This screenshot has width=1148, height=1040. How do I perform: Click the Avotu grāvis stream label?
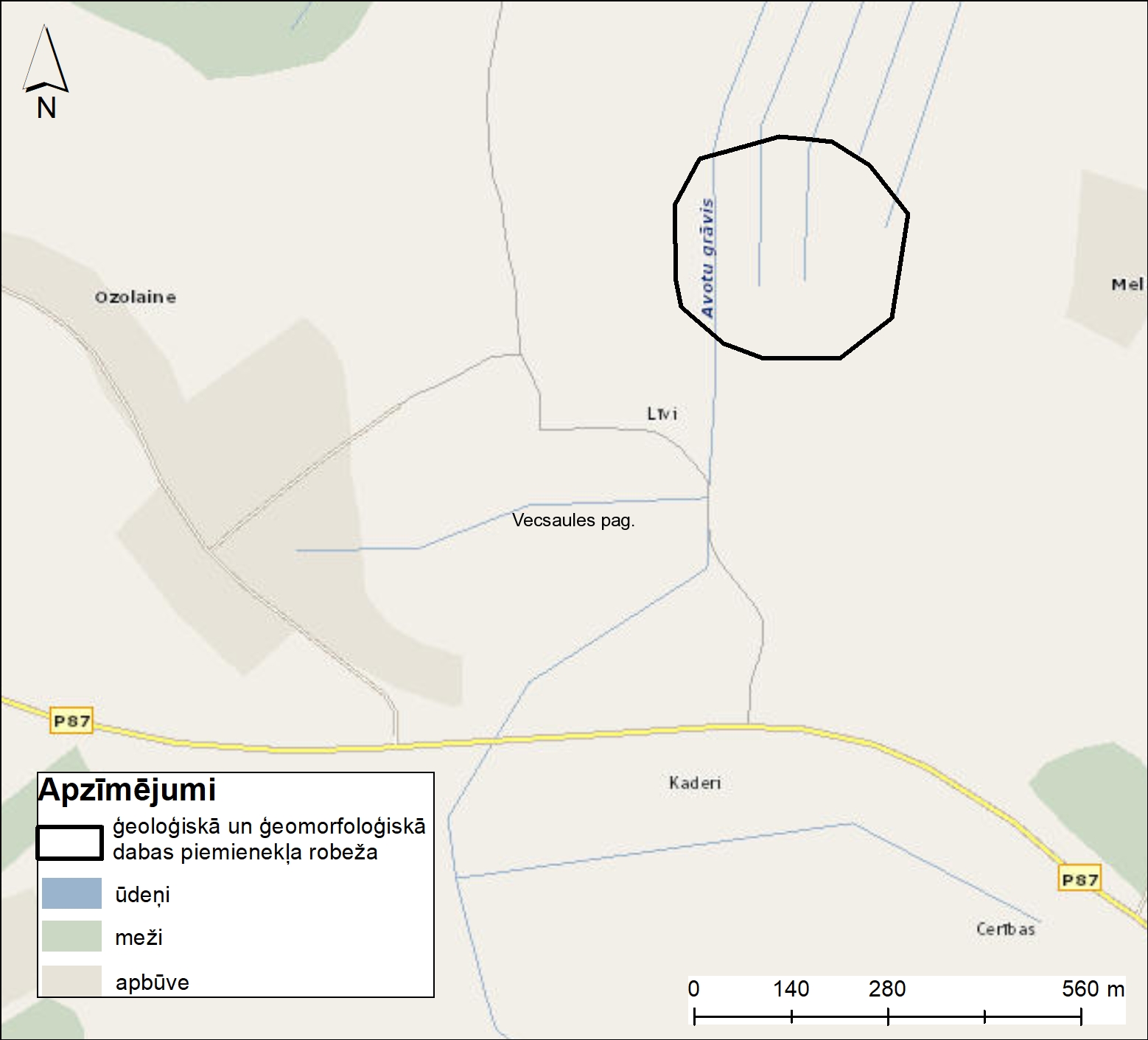708,258
